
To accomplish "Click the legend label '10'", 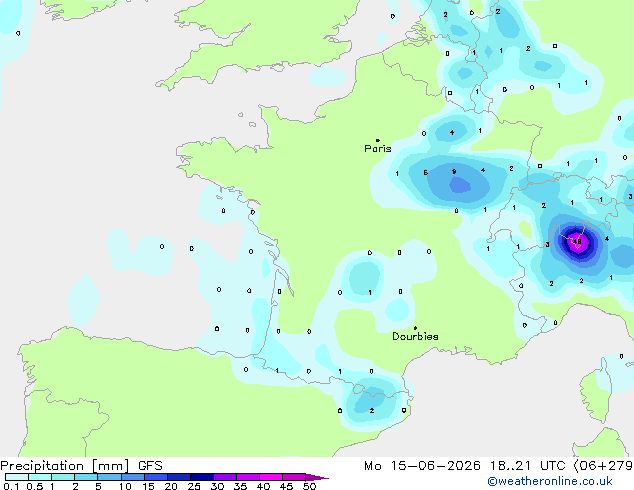I will click(125, 486).
